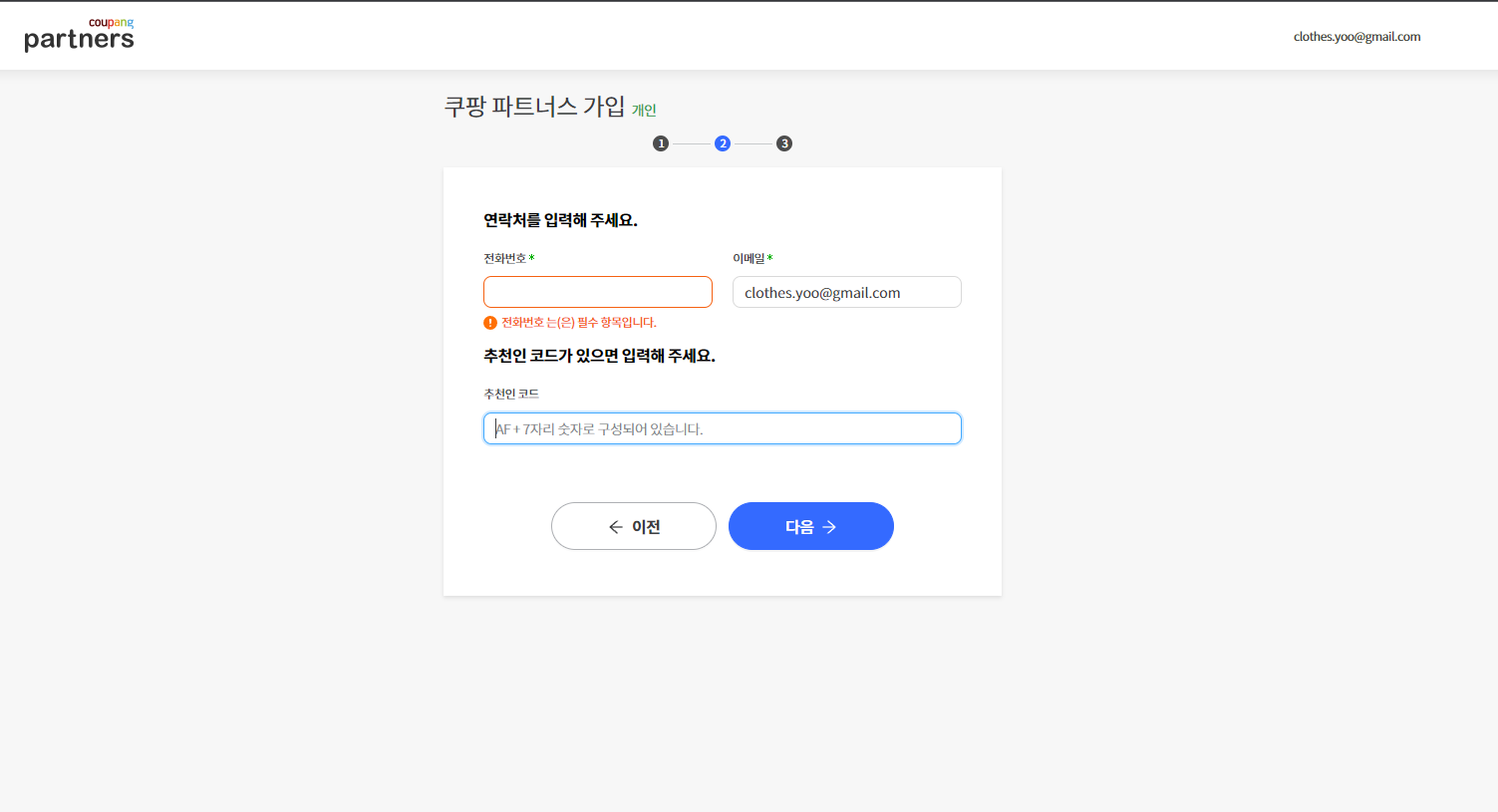Viewport: 1498px width, 812px height.
Task: Click the 쿠팡 파트너스 가입 heading
Action: (x=534, y=106)
